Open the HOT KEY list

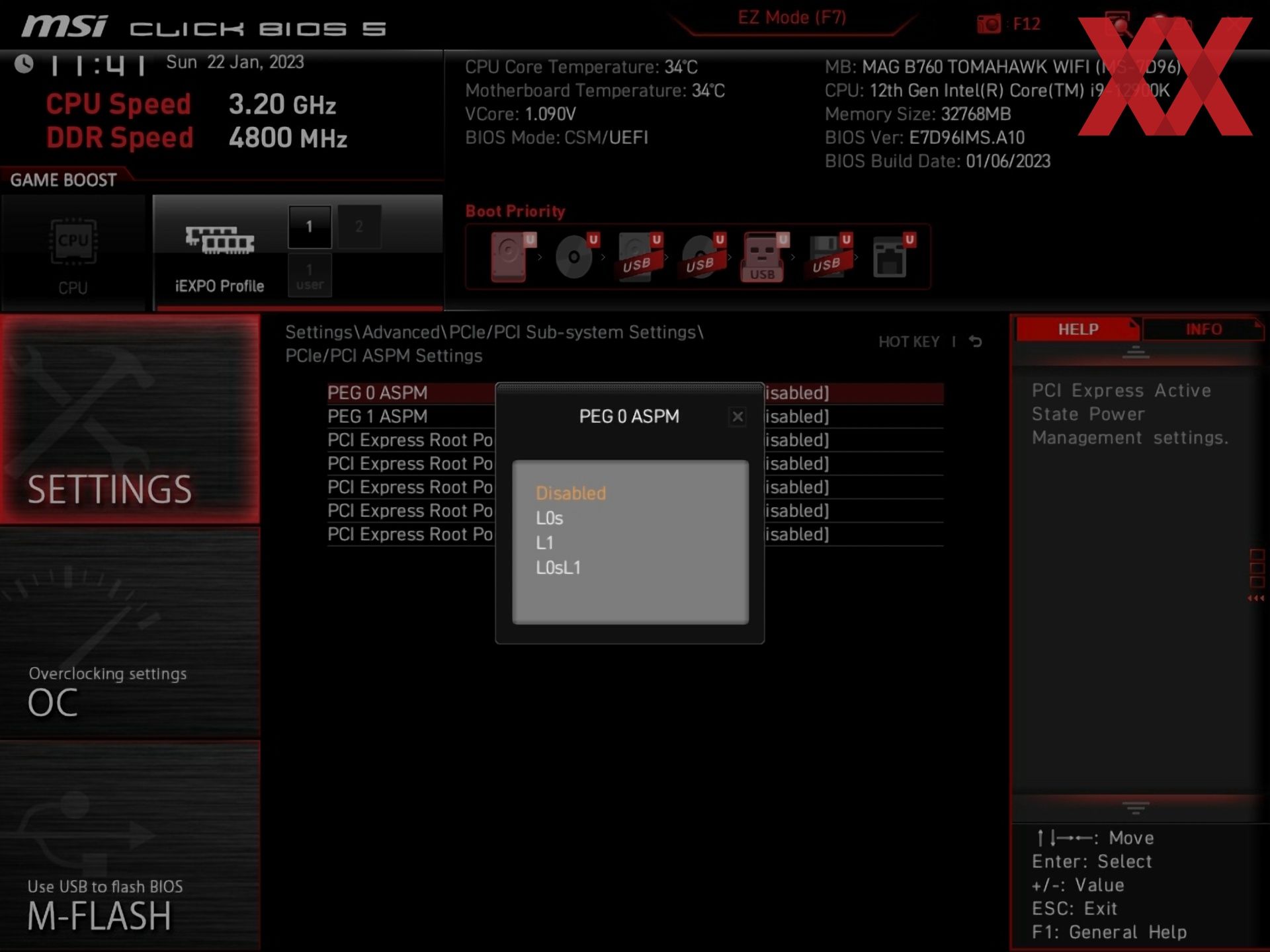click(909, 342)
